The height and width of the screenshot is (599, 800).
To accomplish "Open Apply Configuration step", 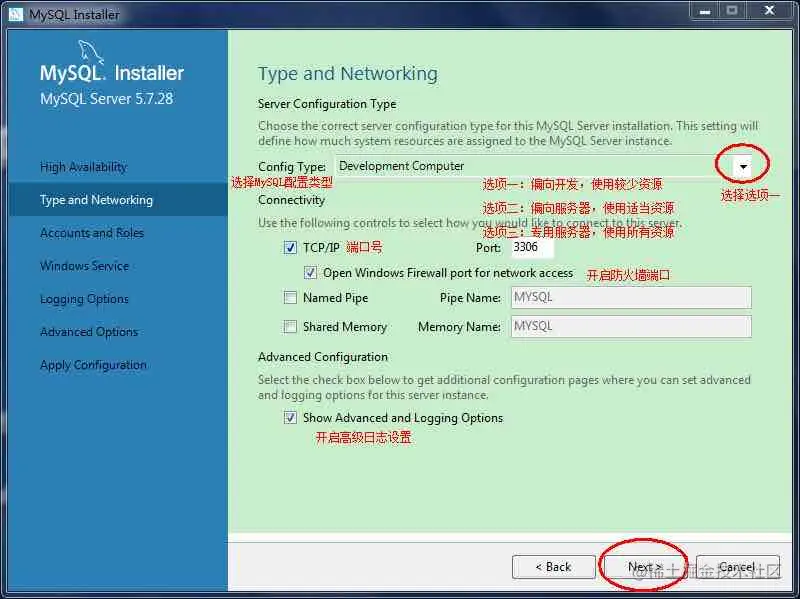I will tap(93, 365).
